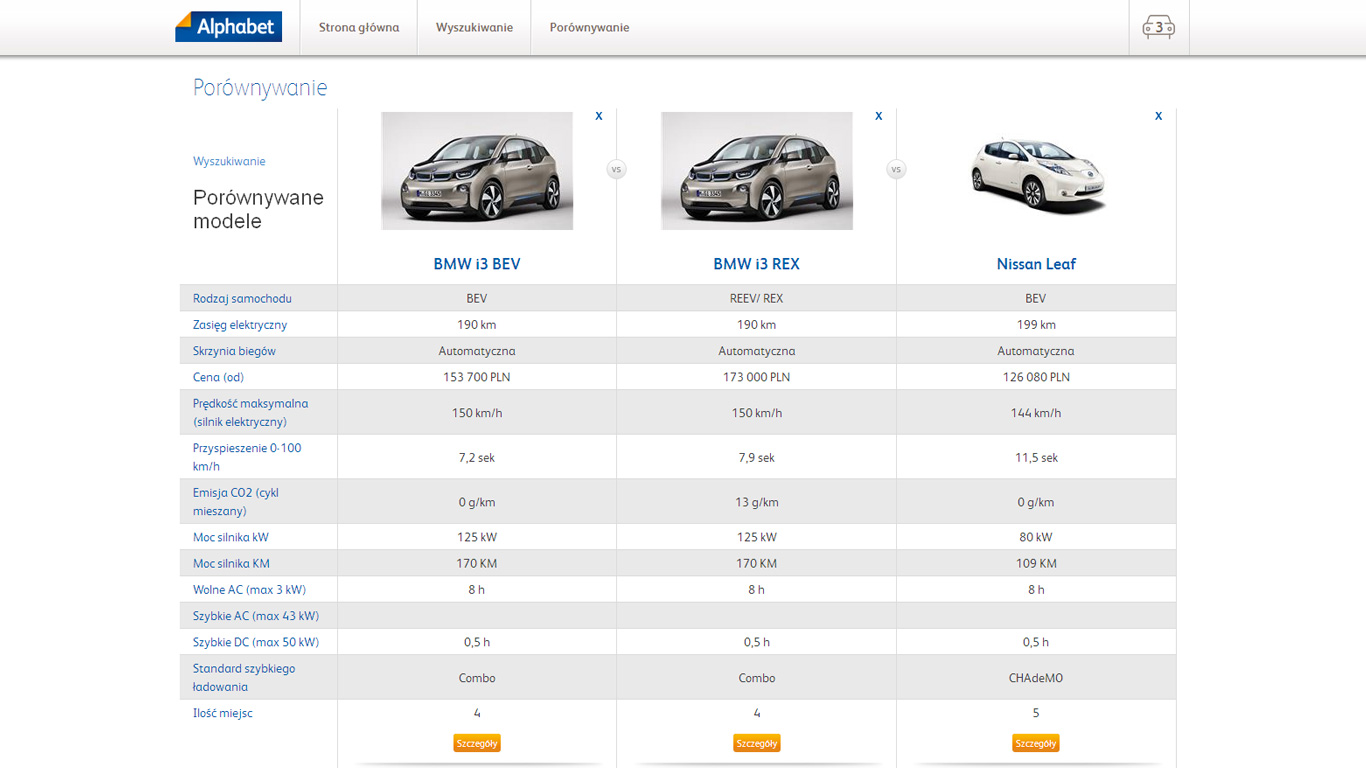
Task: Open the Porównywanie menu item
Action: pyautogui.click(x=589, y=28)
